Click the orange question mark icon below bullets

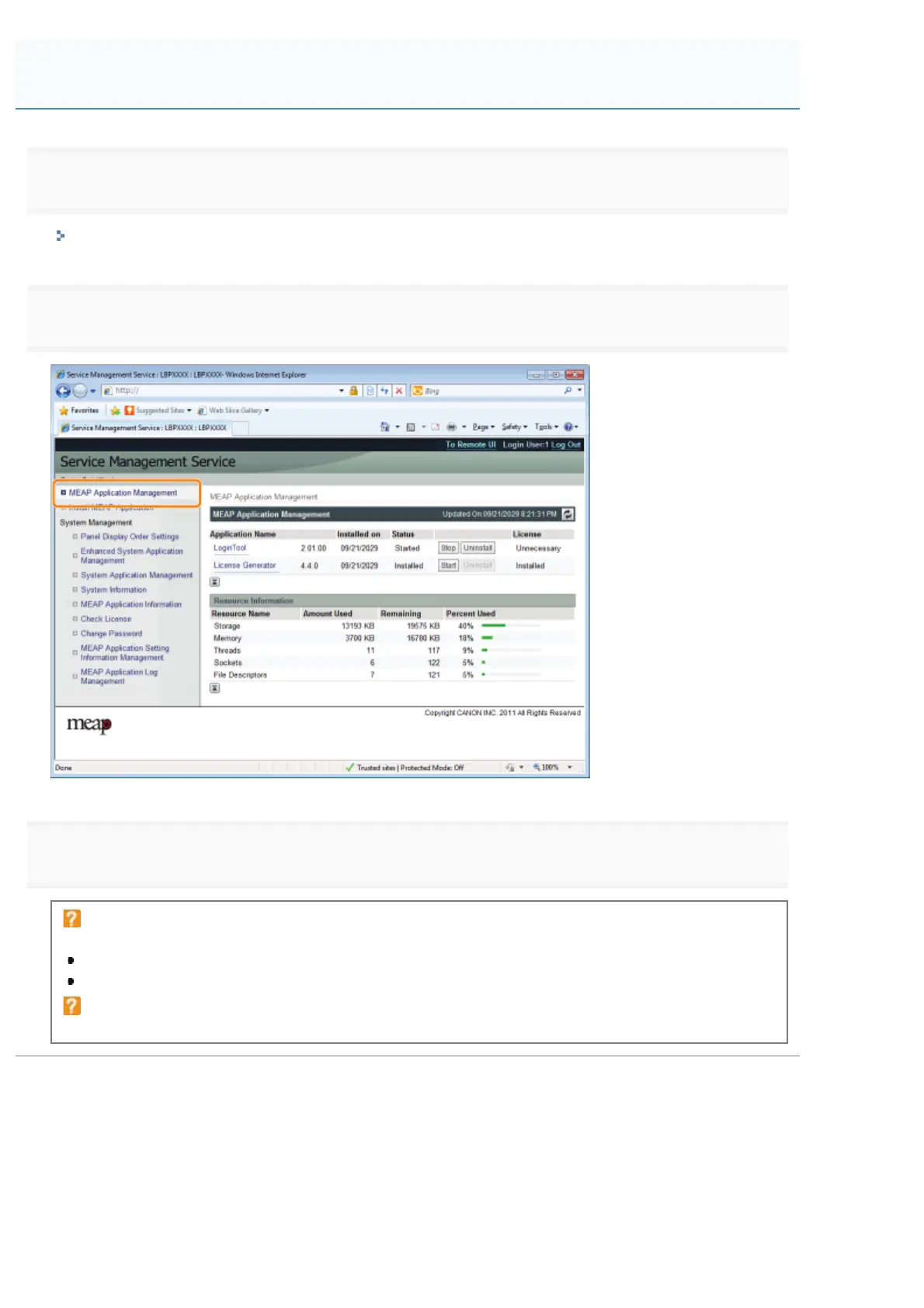(x=71, y=1006)
